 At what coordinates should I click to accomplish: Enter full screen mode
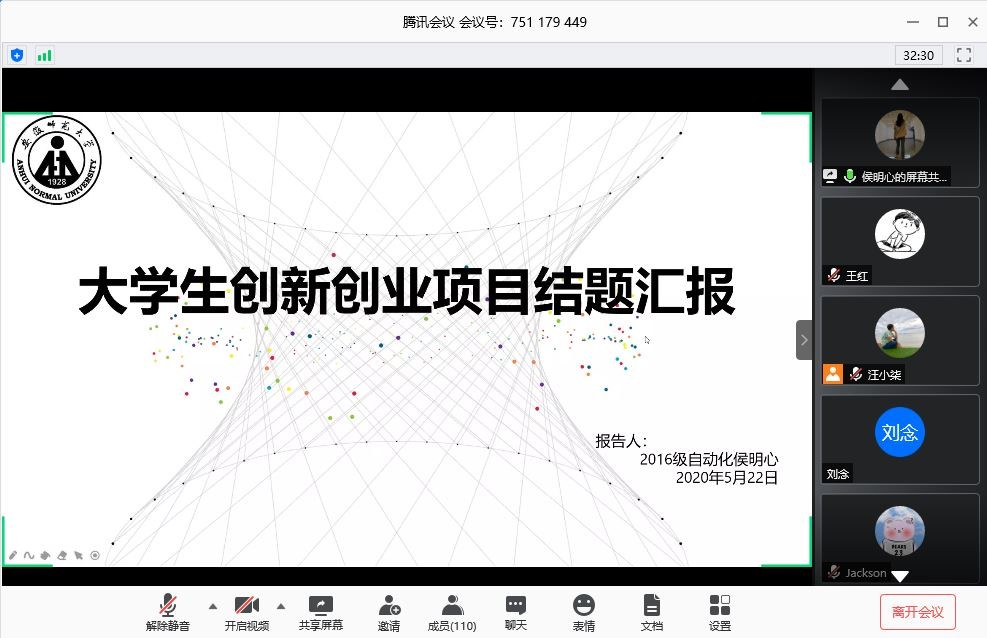(964, 55)
